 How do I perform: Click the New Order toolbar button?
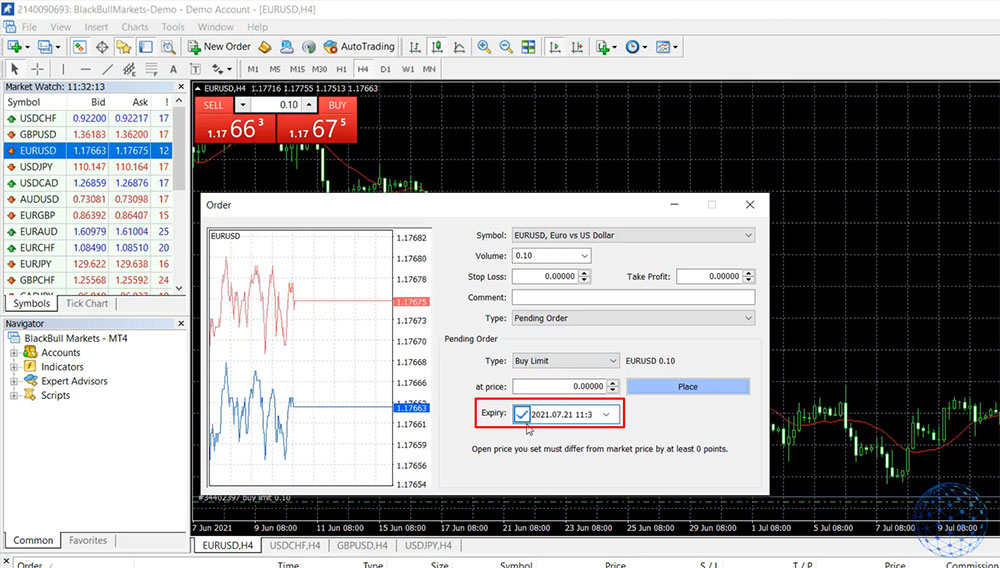218,47
